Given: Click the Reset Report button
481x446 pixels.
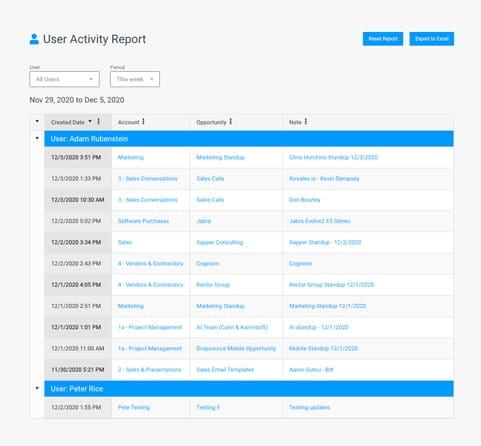Looking at the screenshot, I should 383,39.
